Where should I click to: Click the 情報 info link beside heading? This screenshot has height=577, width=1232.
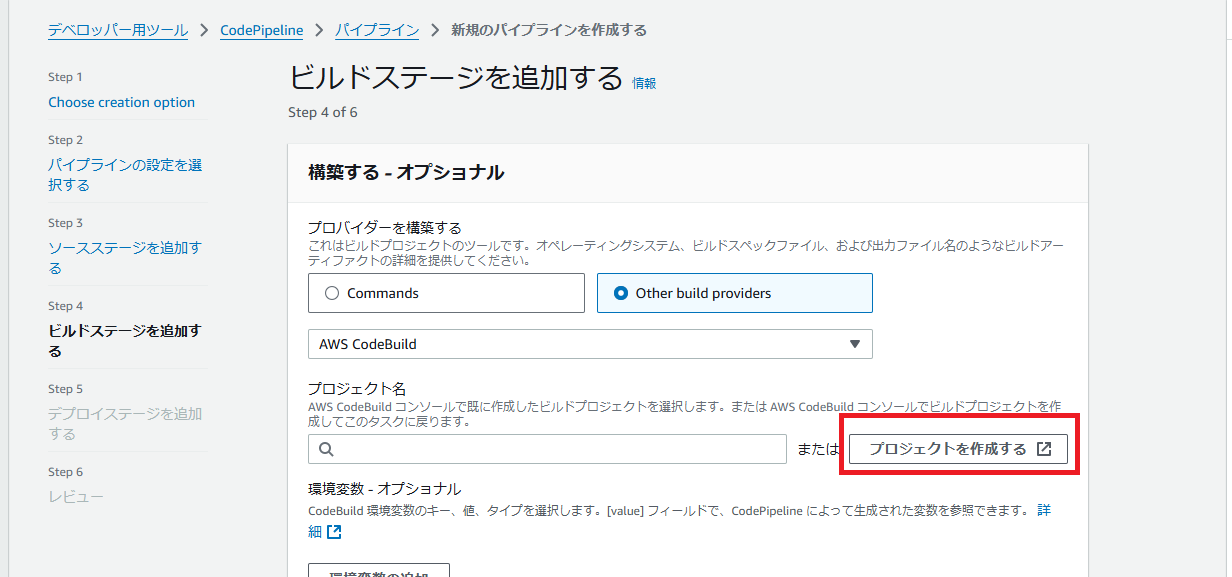(644, 83)
